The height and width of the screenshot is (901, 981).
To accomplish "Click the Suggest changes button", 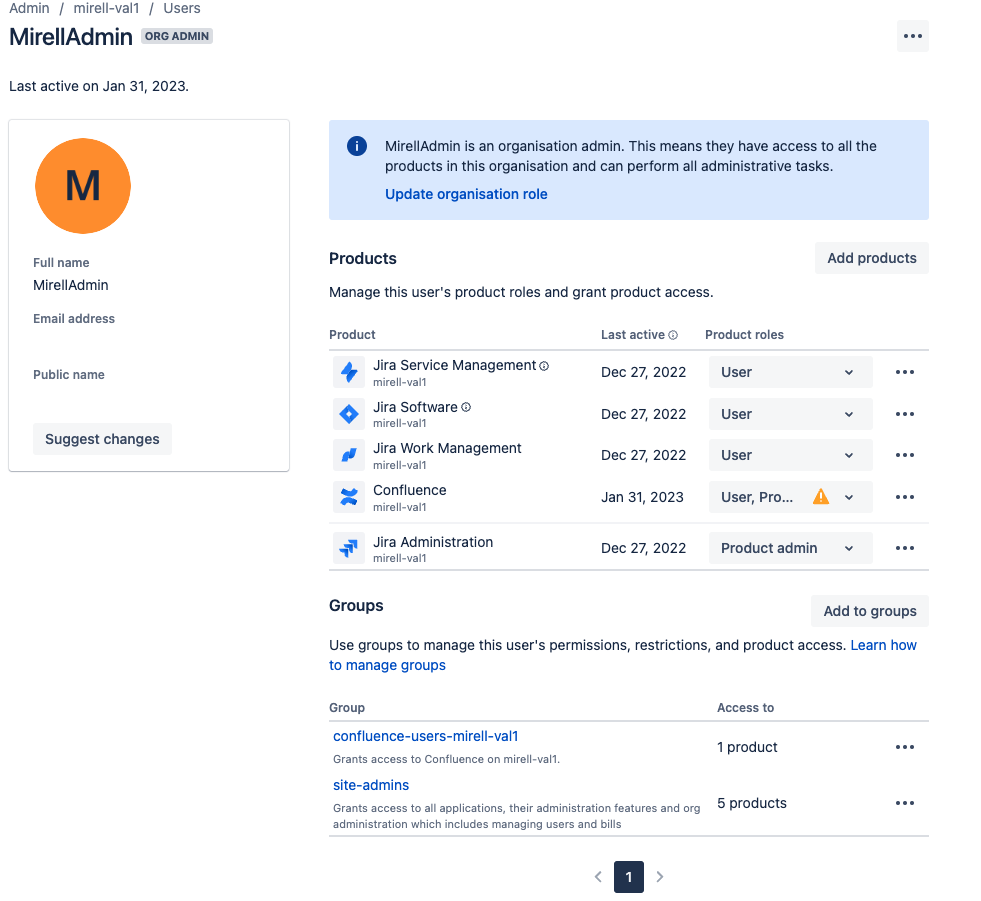I will coord(102,439).
